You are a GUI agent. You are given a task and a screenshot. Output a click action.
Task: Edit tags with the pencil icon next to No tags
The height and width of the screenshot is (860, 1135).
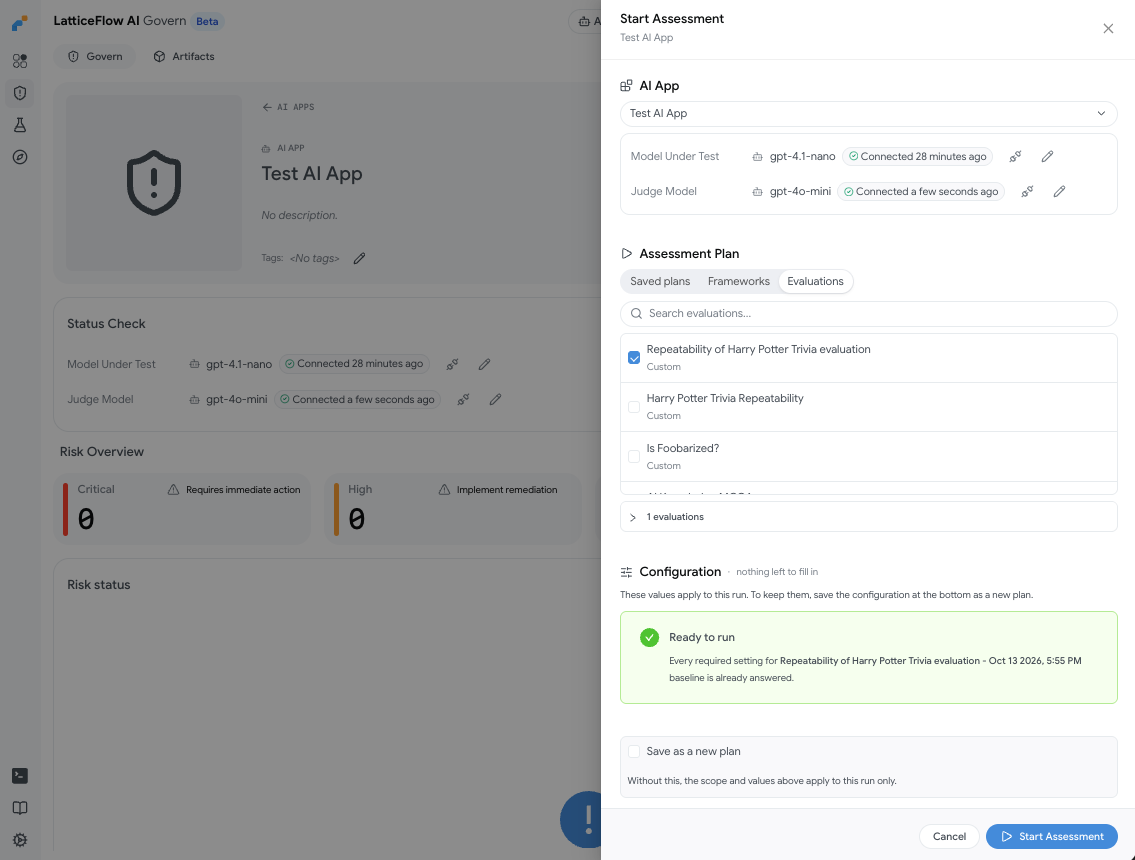359,258
